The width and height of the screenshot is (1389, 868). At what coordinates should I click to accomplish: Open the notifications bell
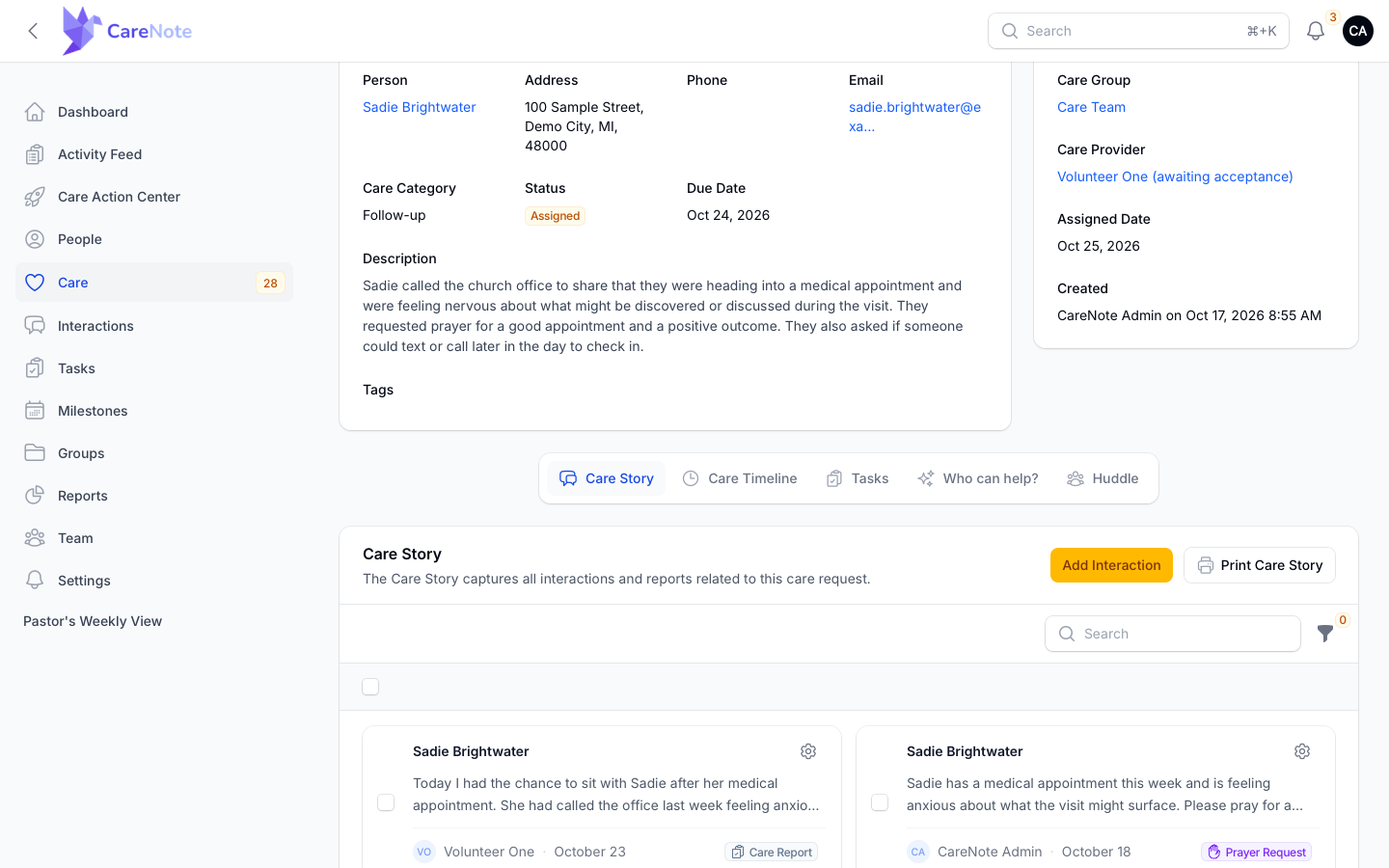pos(1316,31)
